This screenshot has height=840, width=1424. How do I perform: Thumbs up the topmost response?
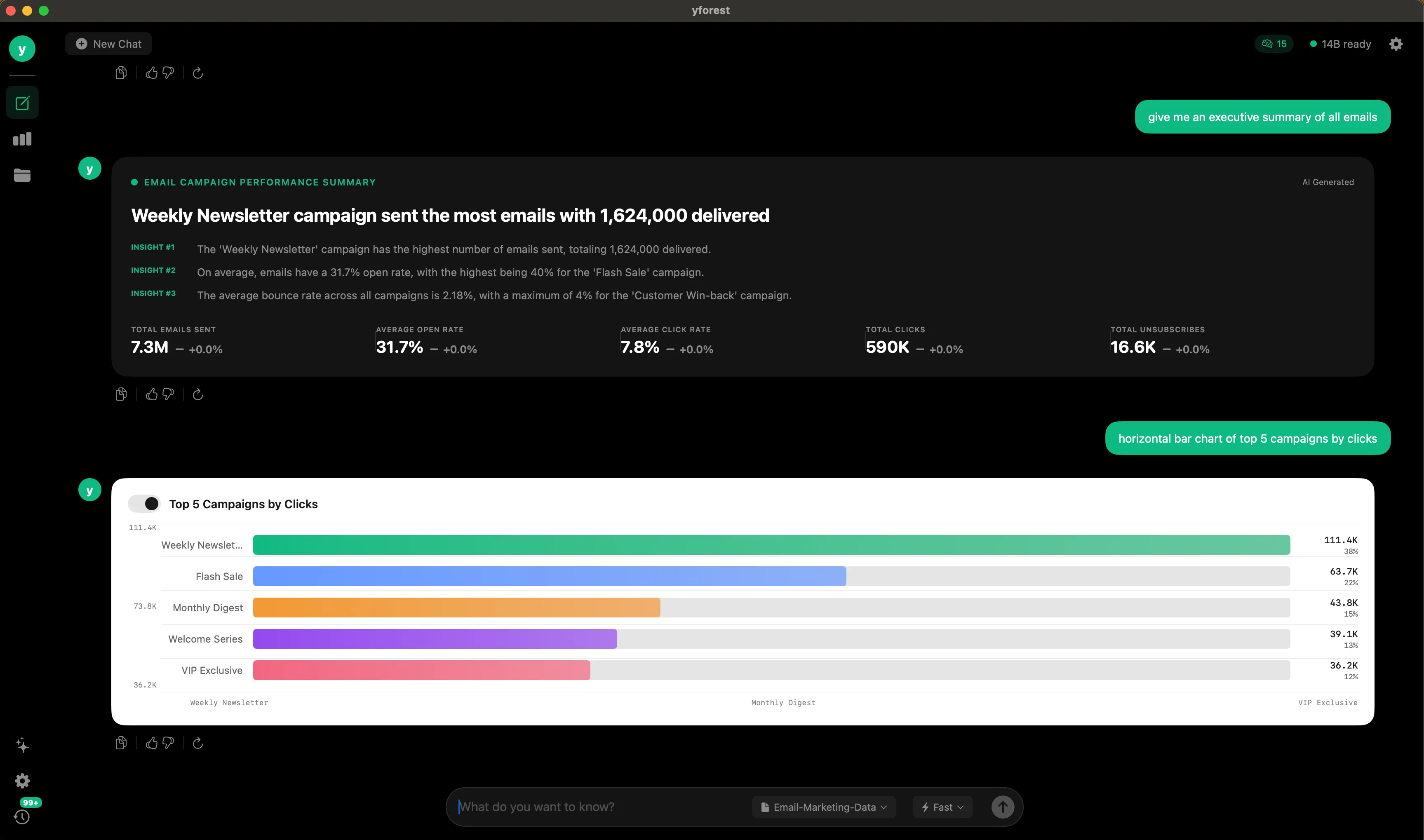coord(152,73)
